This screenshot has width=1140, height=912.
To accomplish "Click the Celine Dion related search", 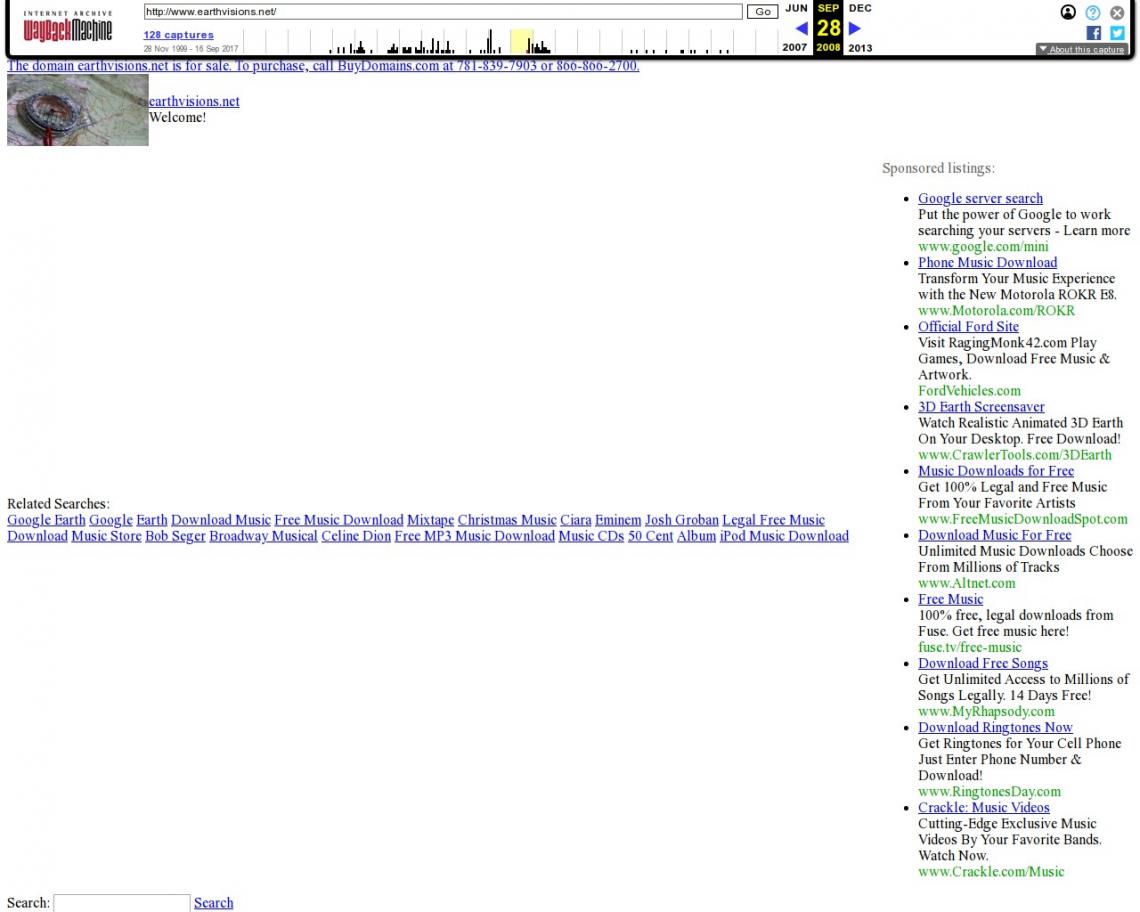I will 356,536.
